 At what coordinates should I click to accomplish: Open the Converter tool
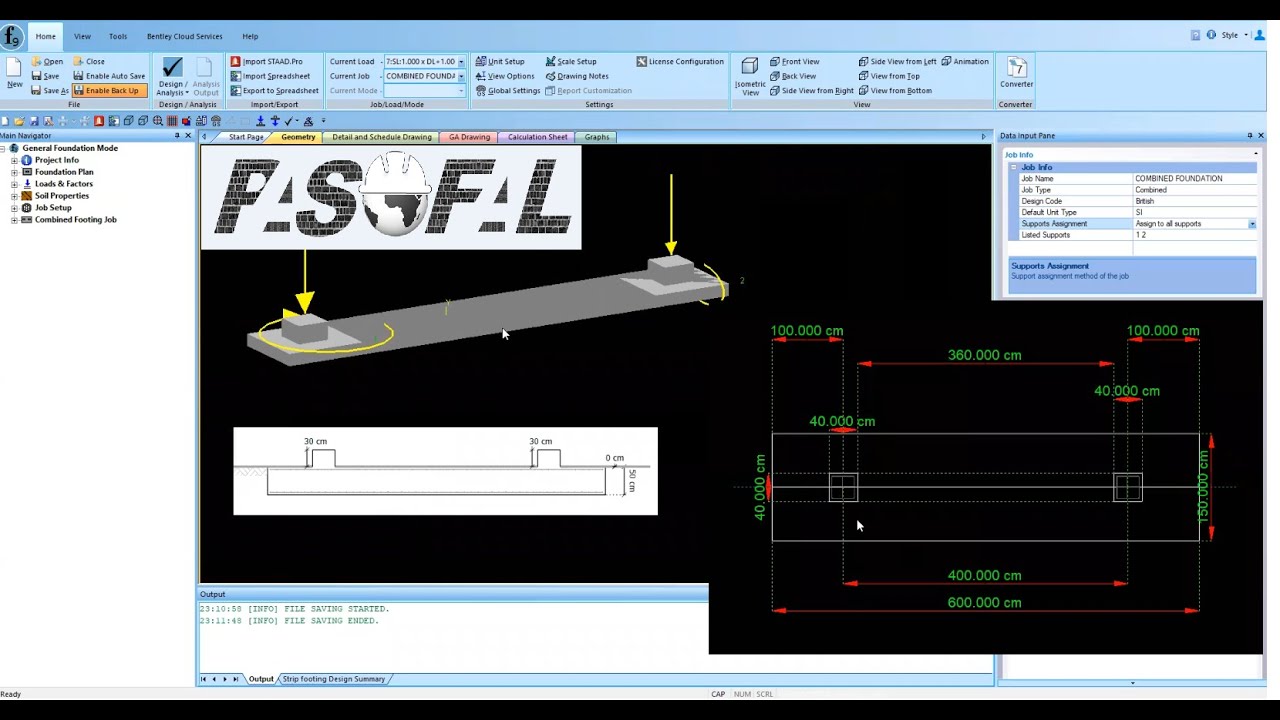[1016, 73]
